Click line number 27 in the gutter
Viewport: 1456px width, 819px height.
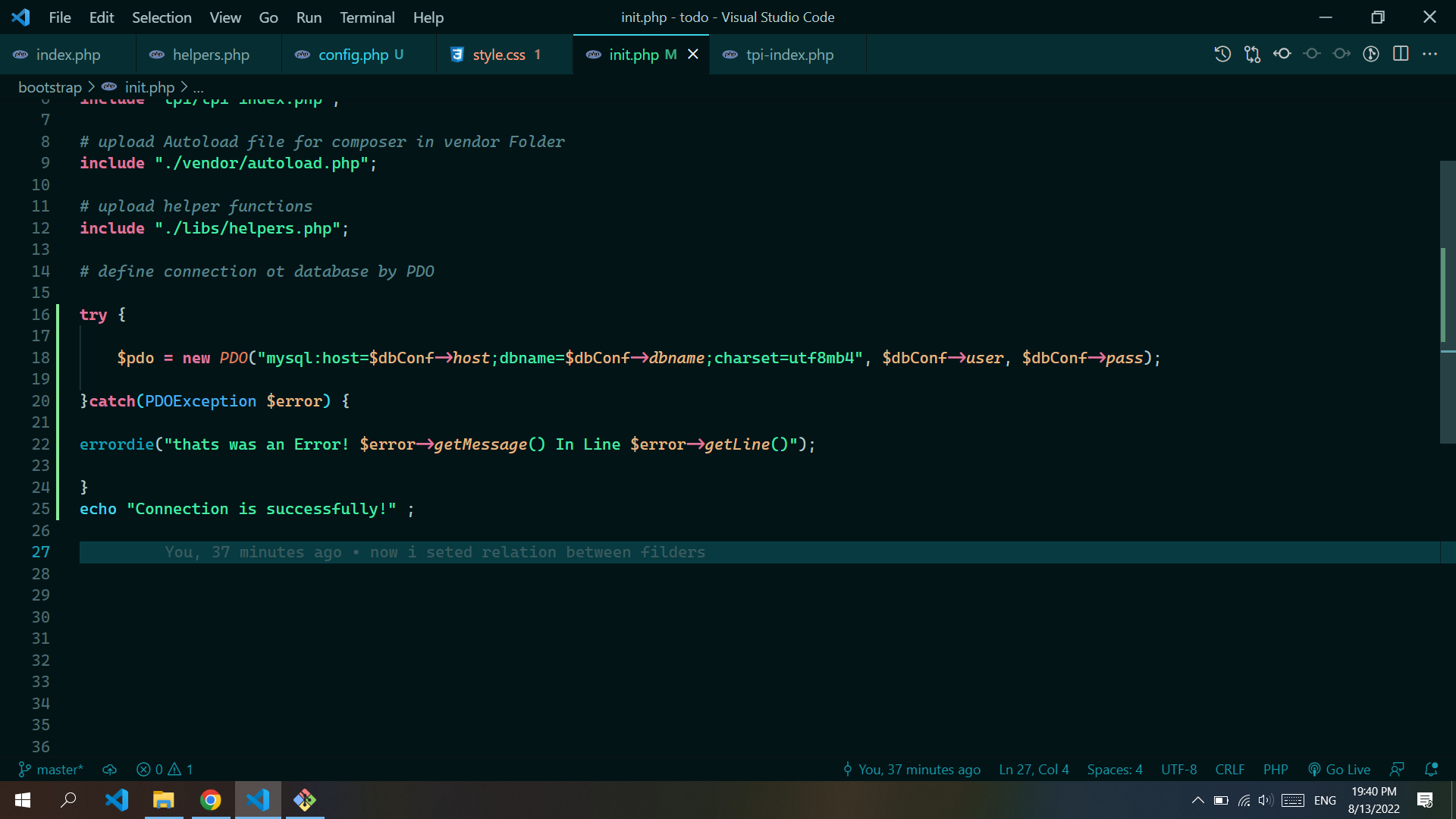click(x=41, y=552)
